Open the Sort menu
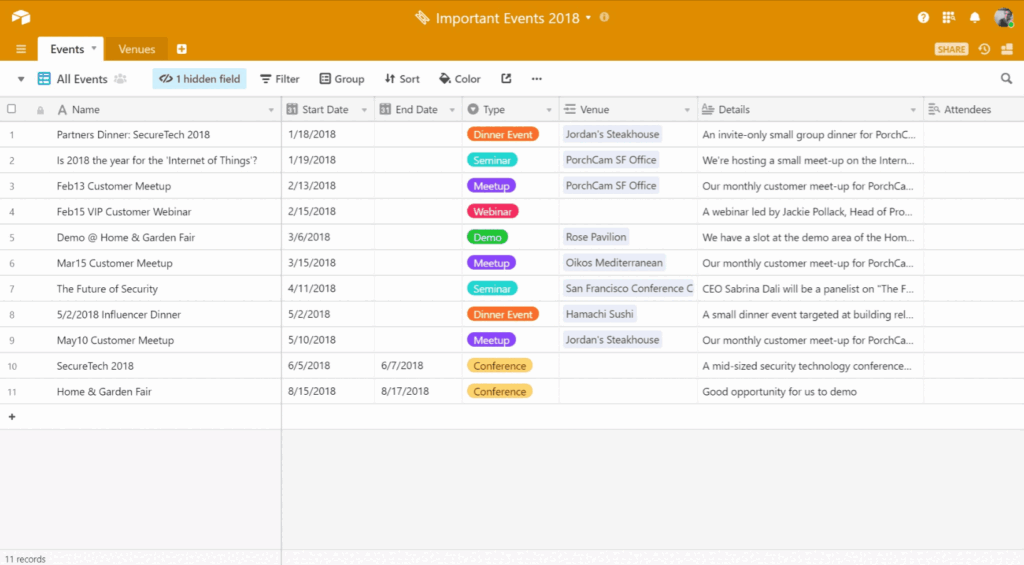 [x=402, y=79]
